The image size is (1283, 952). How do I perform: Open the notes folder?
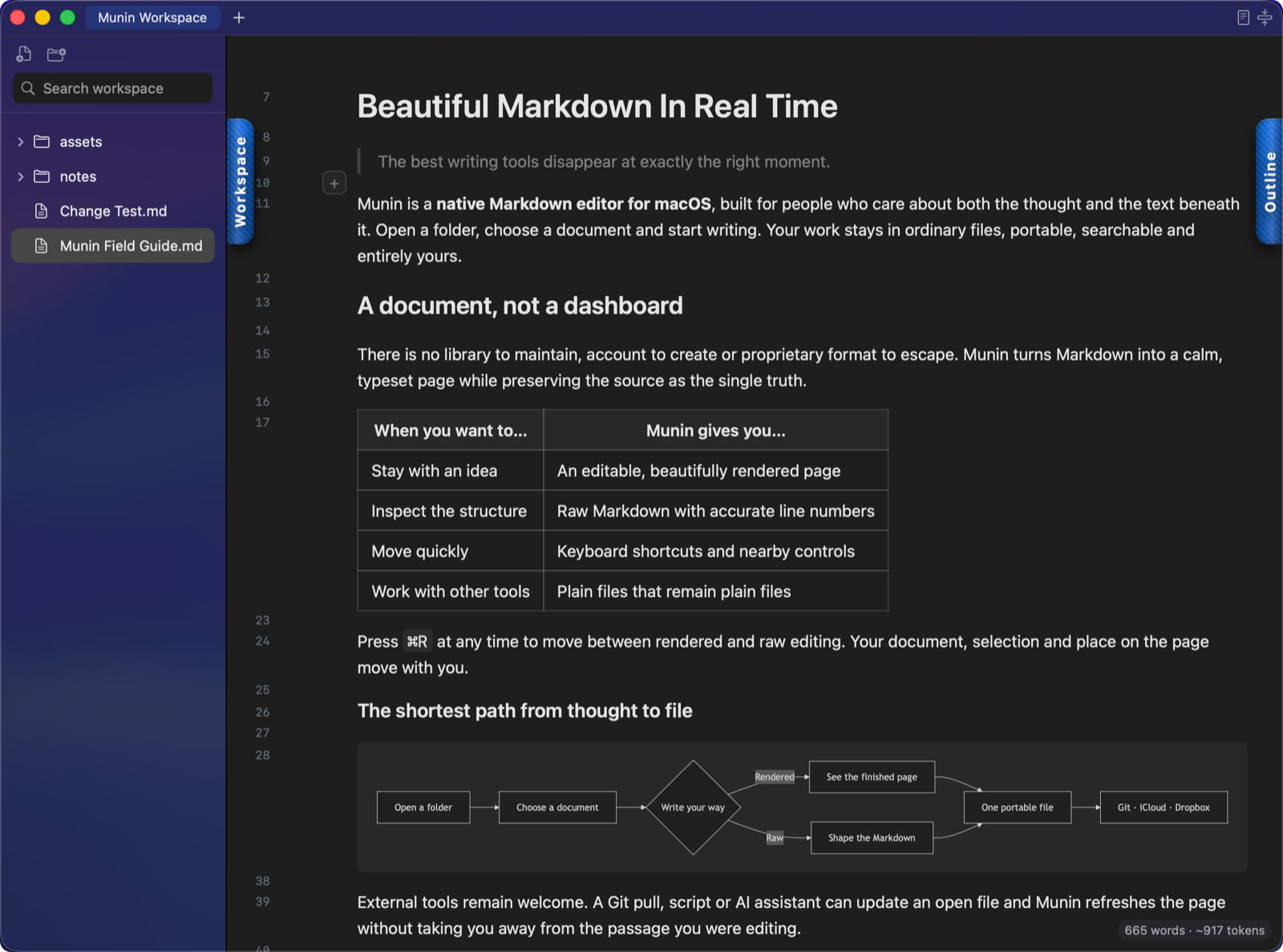click(113, 176)
